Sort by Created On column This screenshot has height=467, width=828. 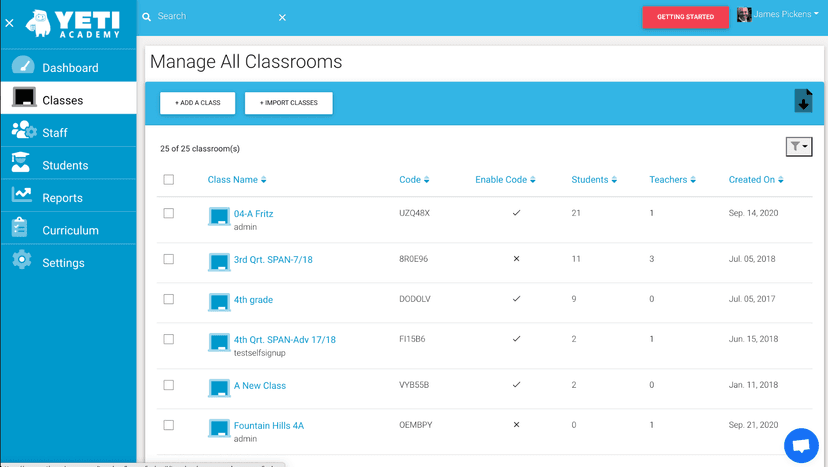756,180
